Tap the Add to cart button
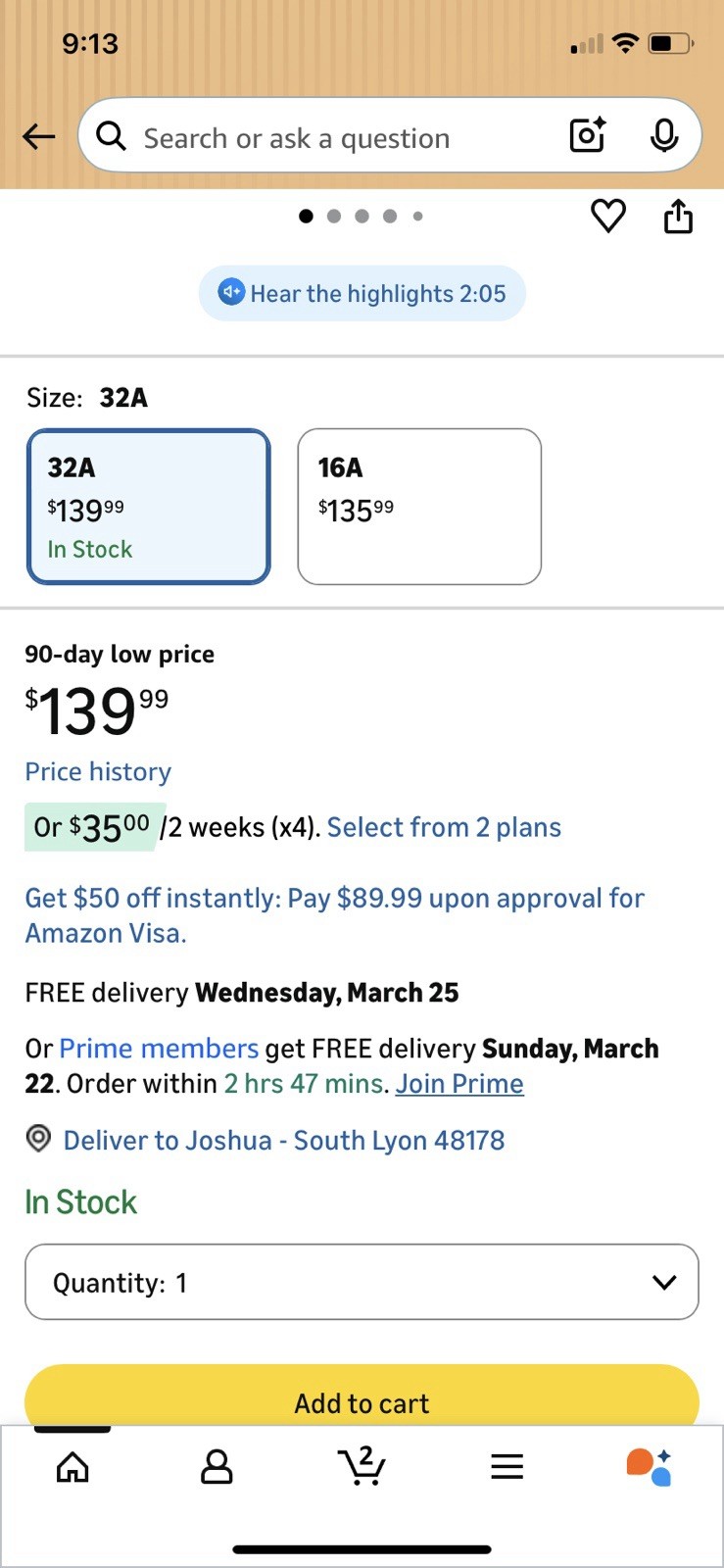Image resolution: width=724 pixels, height=1568 pixels. [362, 1401]
